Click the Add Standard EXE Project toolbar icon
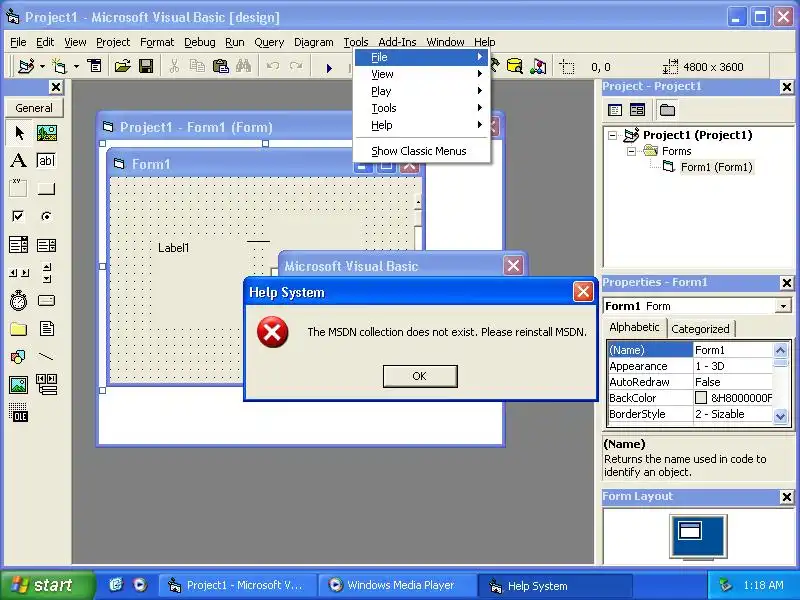800x600 pixels. click(26, 66)
